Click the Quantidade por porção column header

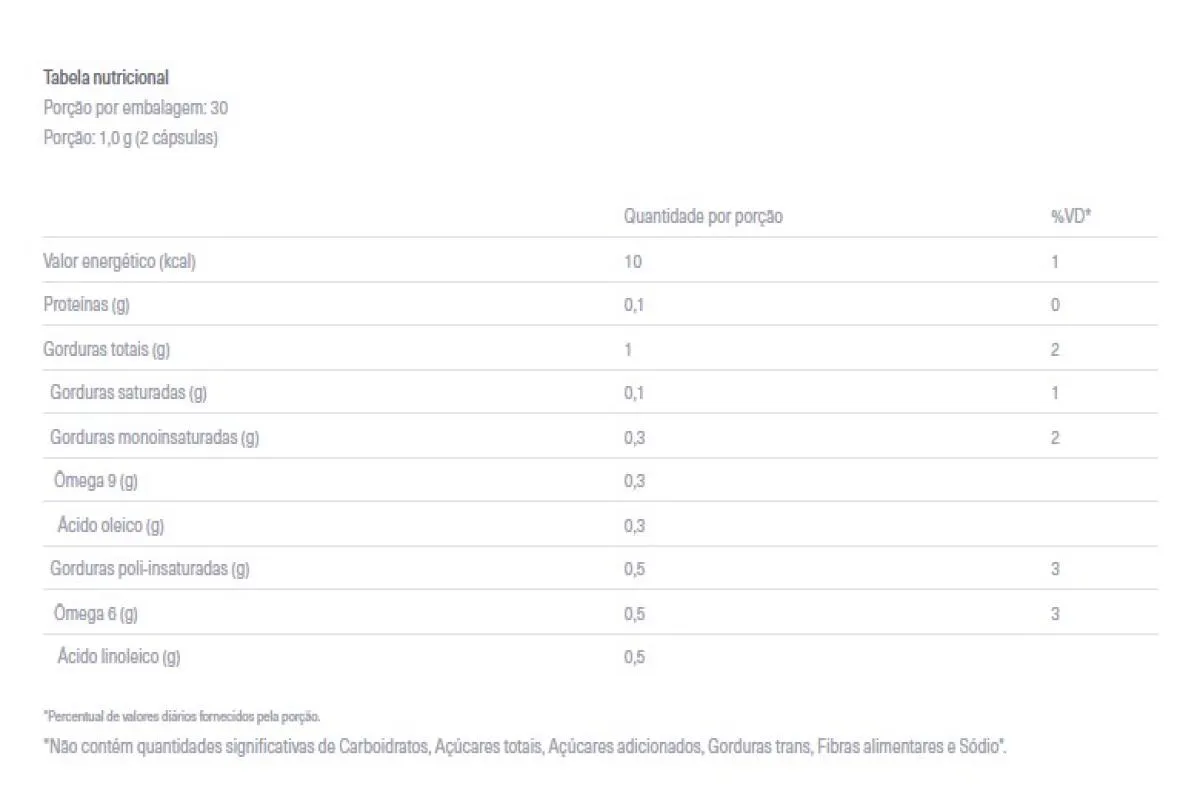(703, 216)
